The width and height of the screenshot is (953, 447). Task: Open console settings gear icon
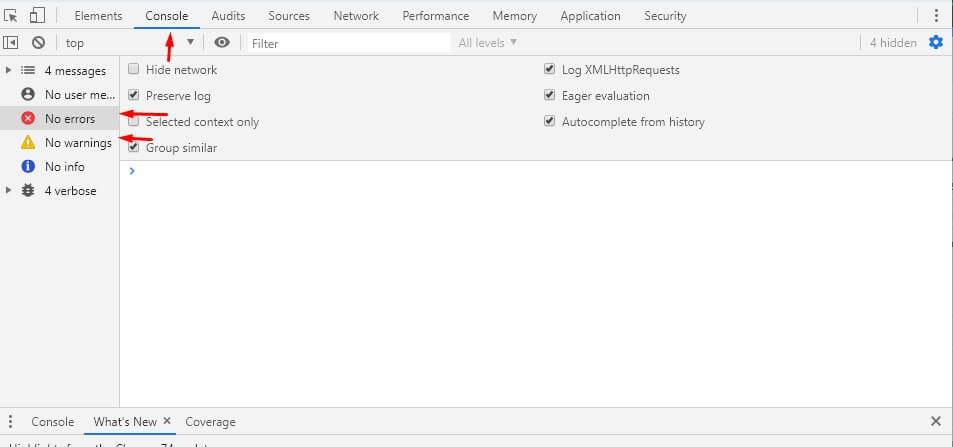point(936,42)
